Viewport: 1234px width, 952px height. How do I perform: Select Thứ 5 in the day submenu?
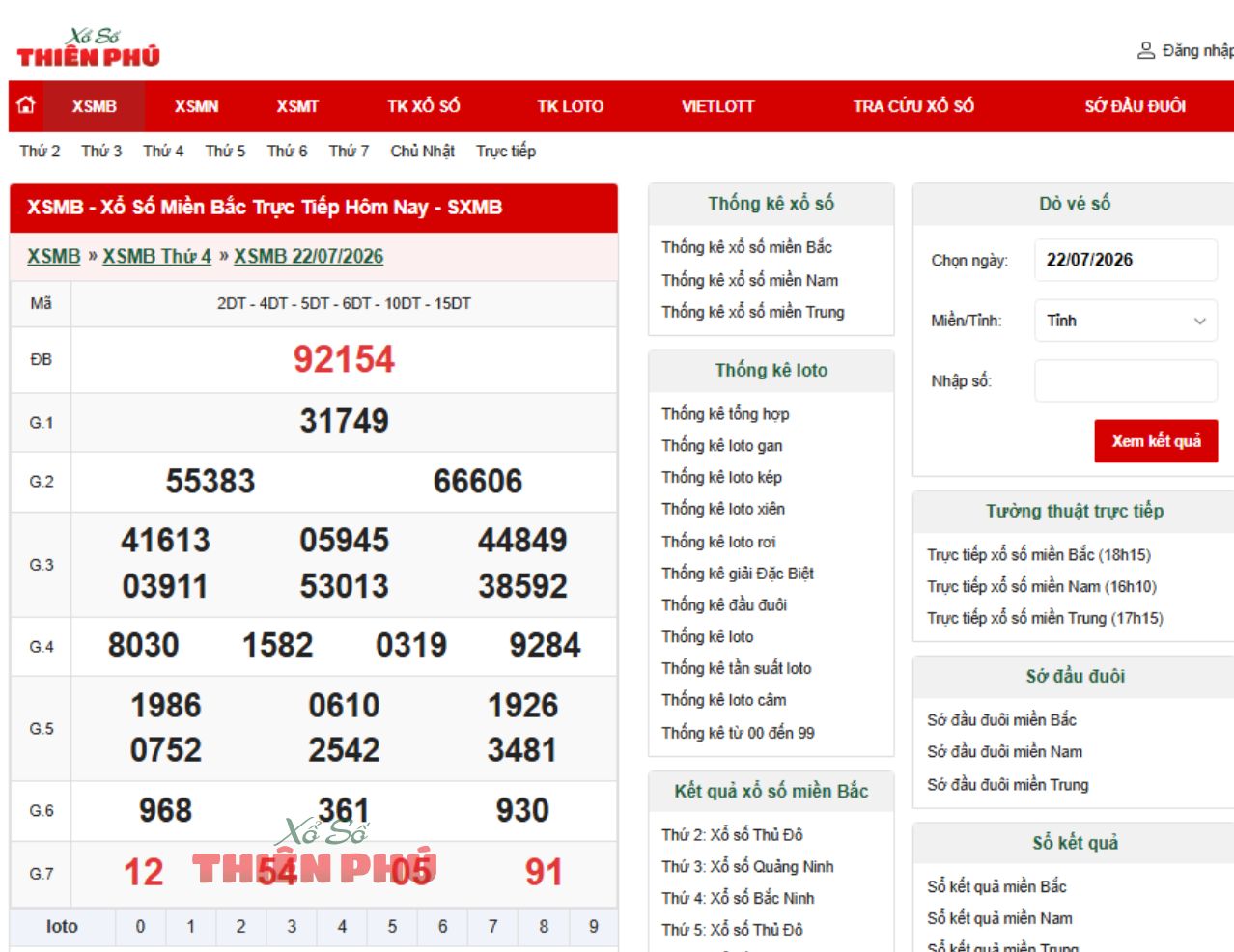click(x=225, y=151)
